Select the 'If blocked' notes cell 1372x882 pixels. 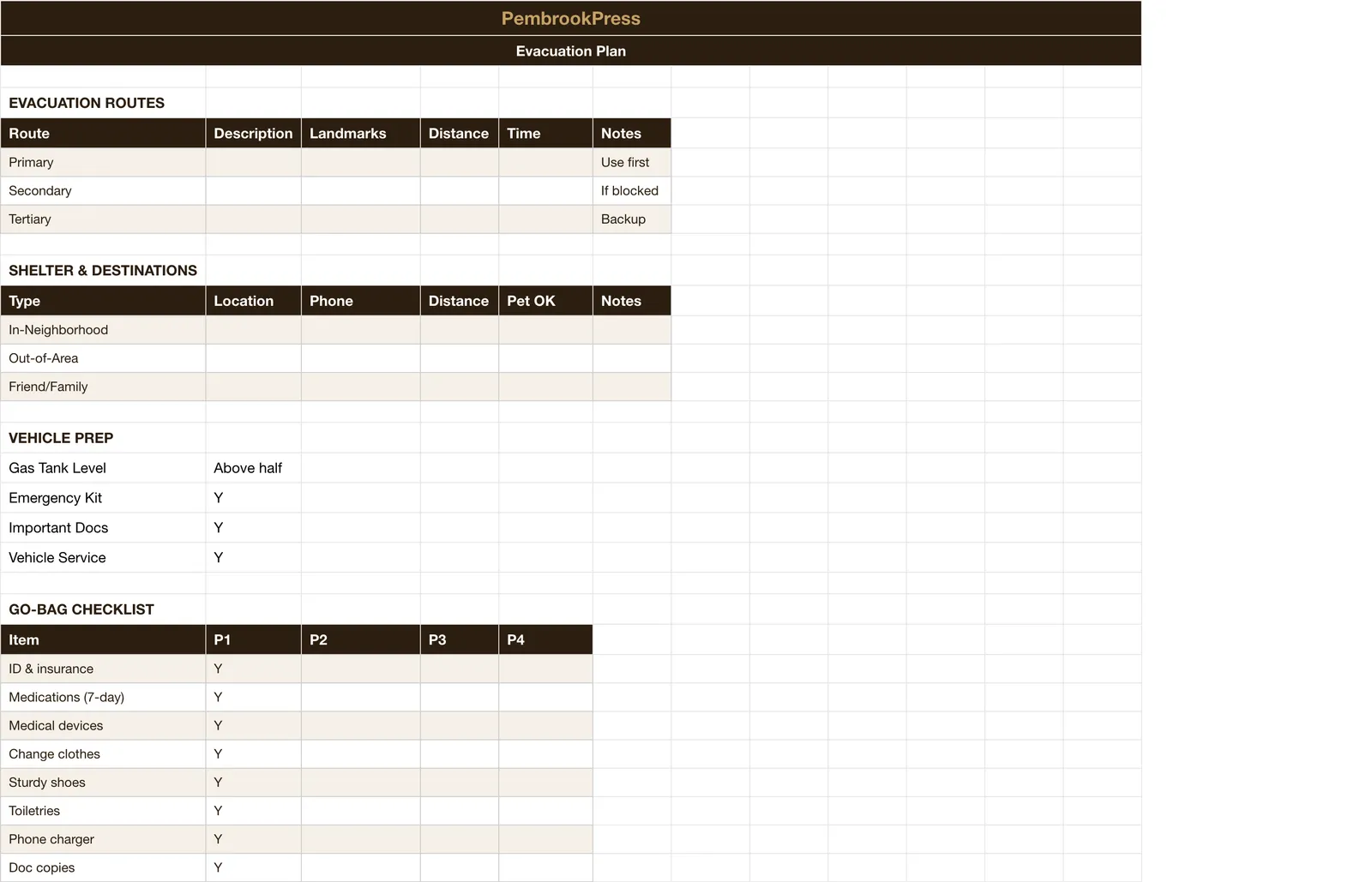tap(631, 190)
